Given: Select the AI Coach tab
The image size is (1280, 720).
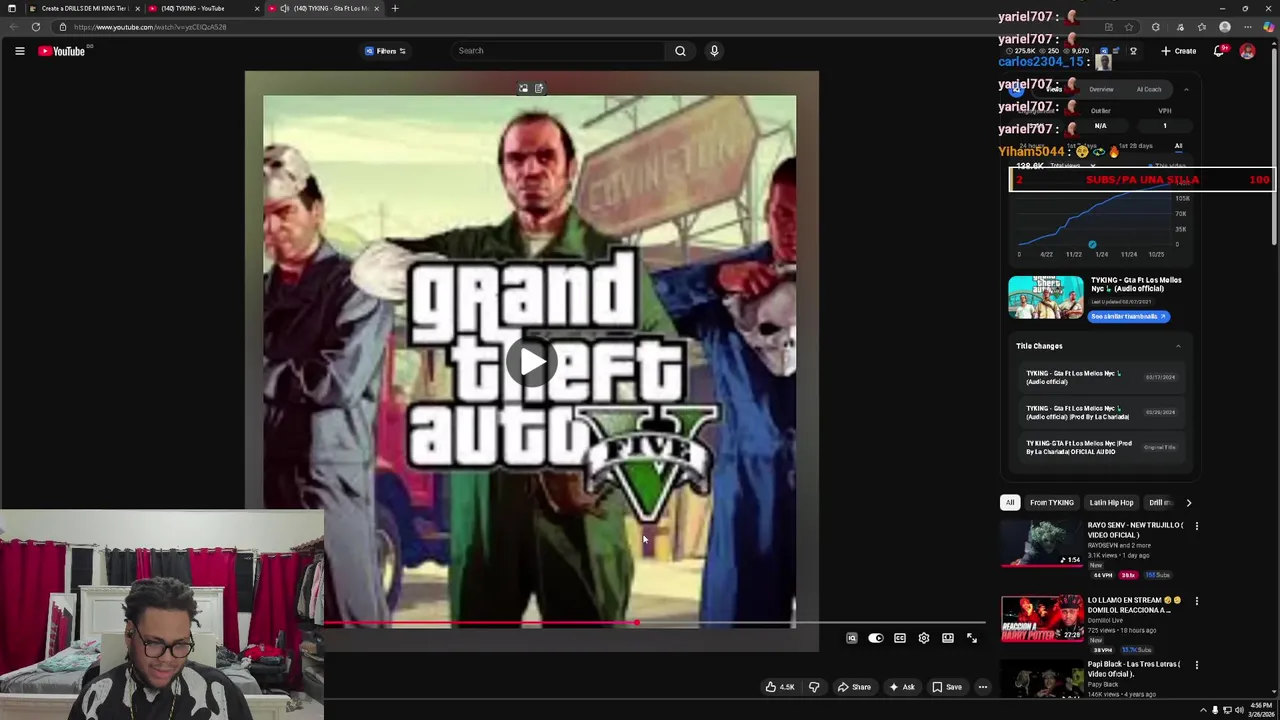Looking at the screenshot, I should [x=1149, y=90].
